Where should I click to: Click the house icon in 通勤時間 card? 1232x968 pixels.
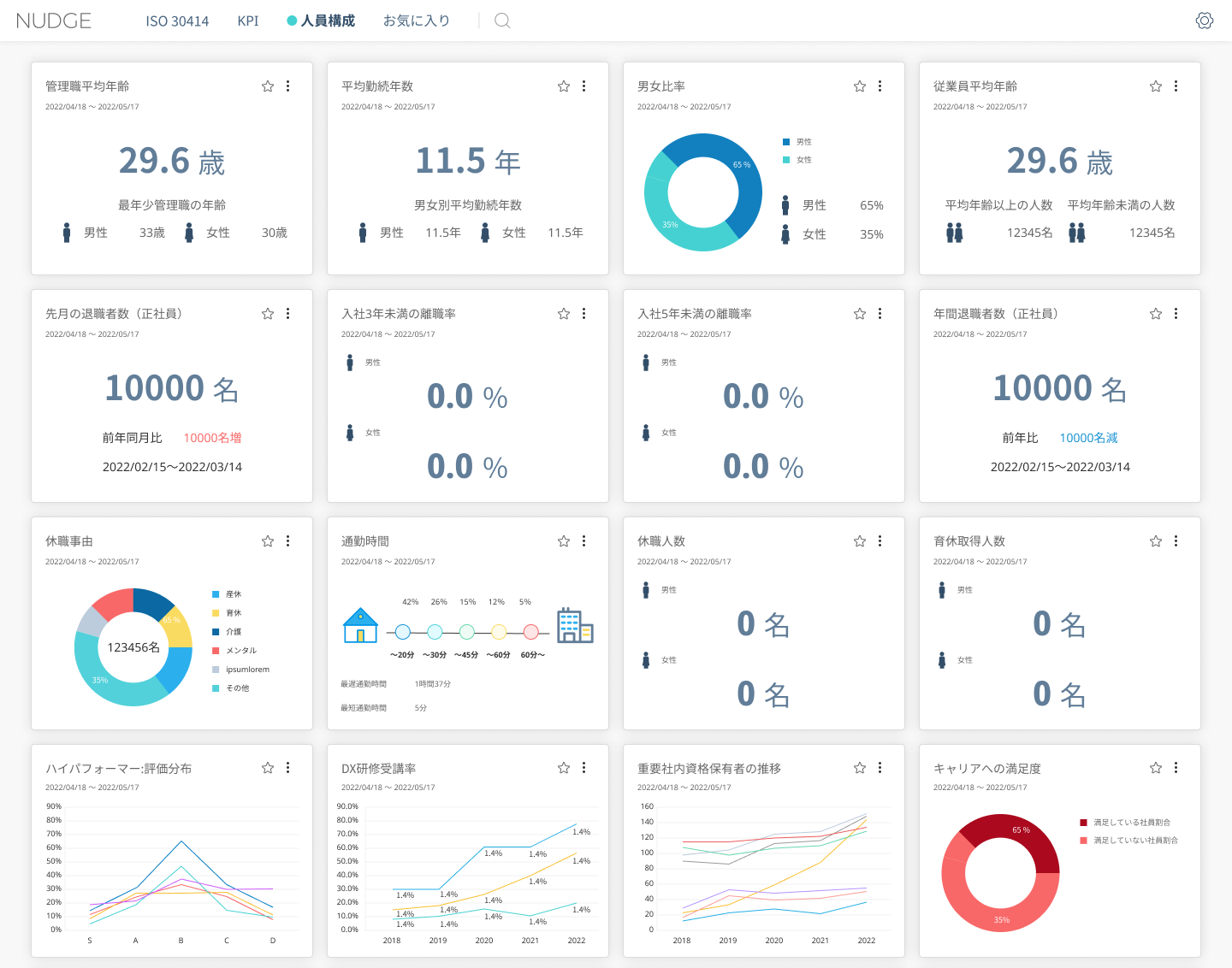pyautogui.click(x=360, y=625)
